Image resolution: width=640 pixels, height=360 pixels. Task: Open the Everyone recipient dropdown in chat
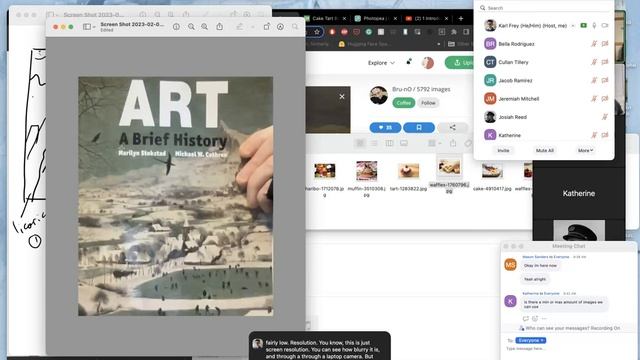pos(531,340)
